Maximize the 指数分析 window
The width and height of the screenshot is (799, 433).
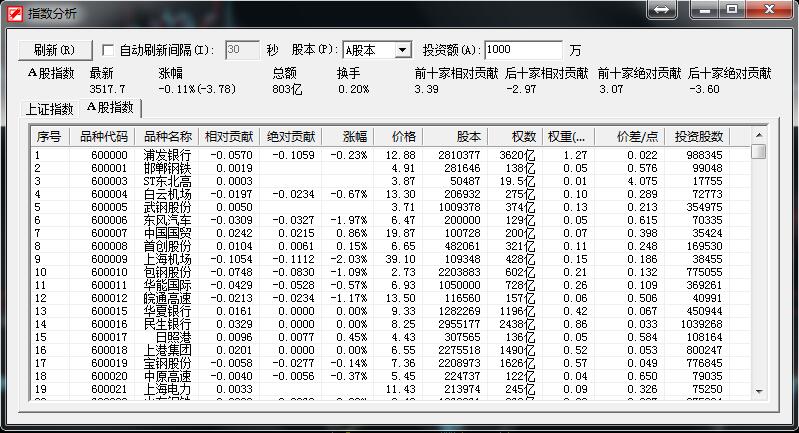pyautogui.click(x=732, y=10)
